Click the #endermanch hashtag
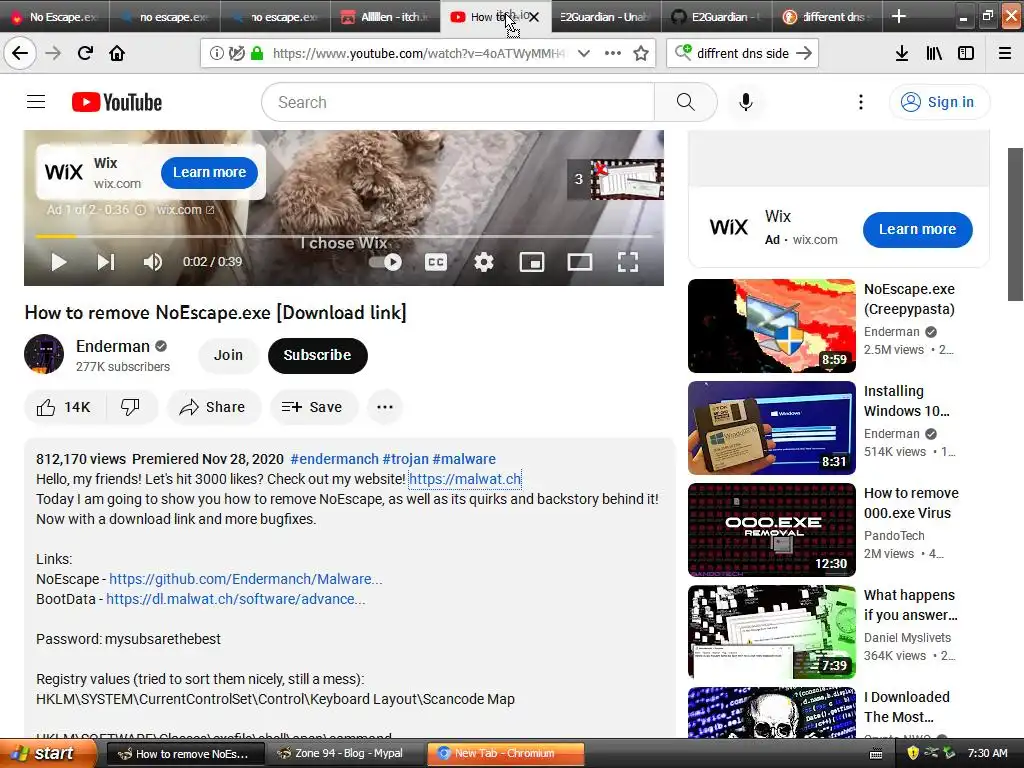Image resolution: width=1024 pixels, height=768 pixels. tap(334, 459)
